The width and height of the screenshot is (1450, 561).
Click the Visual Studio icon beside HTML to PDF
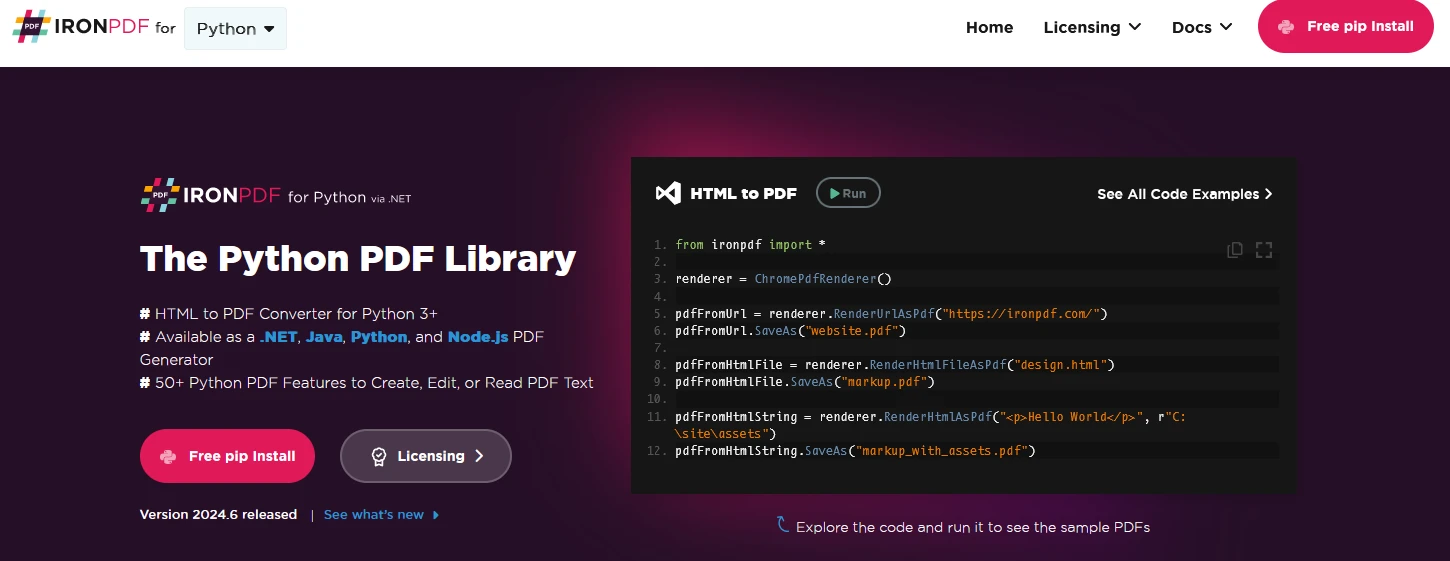pyautogui.click(x=668, y=193)
